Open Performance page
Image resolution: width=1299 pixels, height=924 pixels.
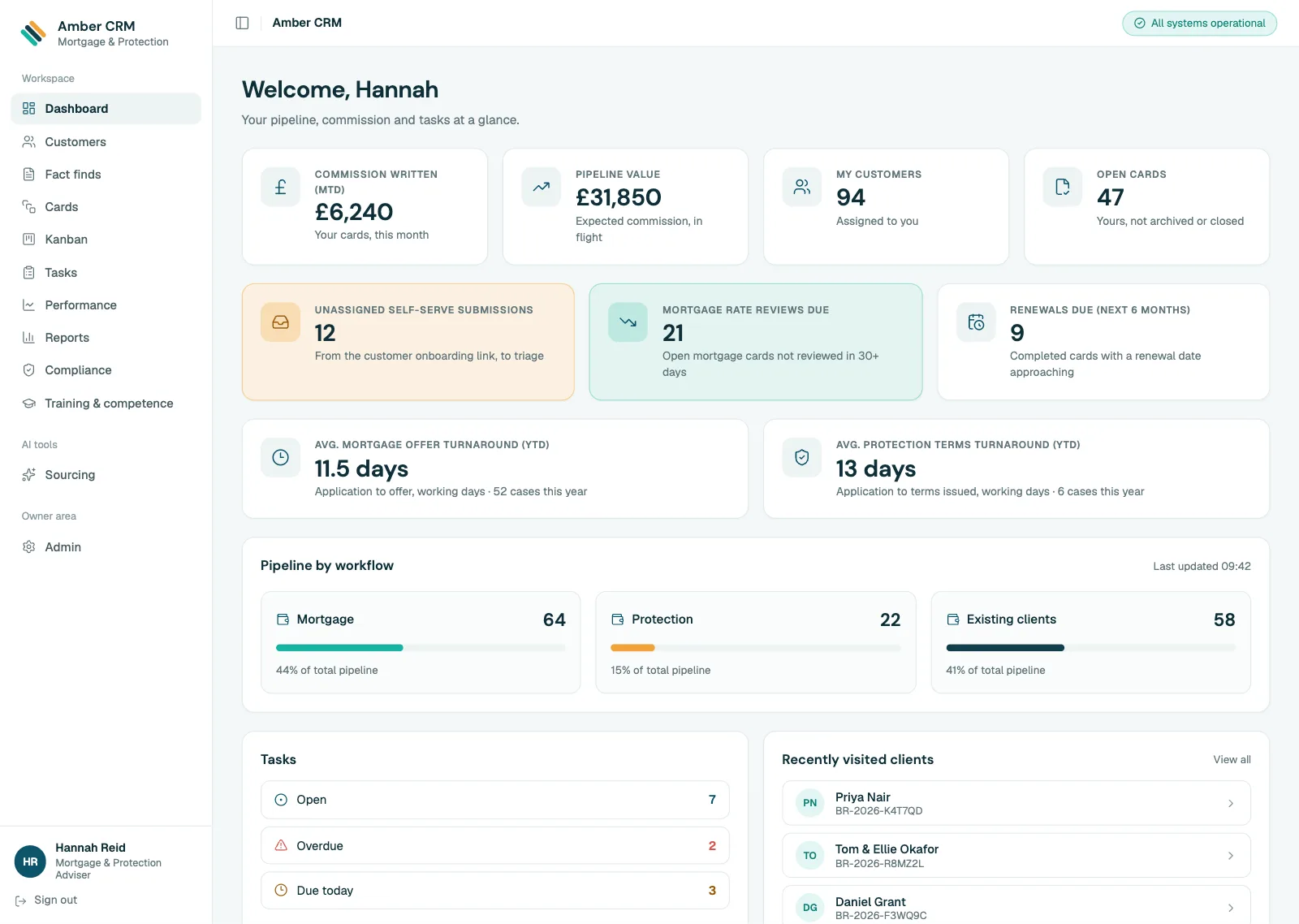106,305
